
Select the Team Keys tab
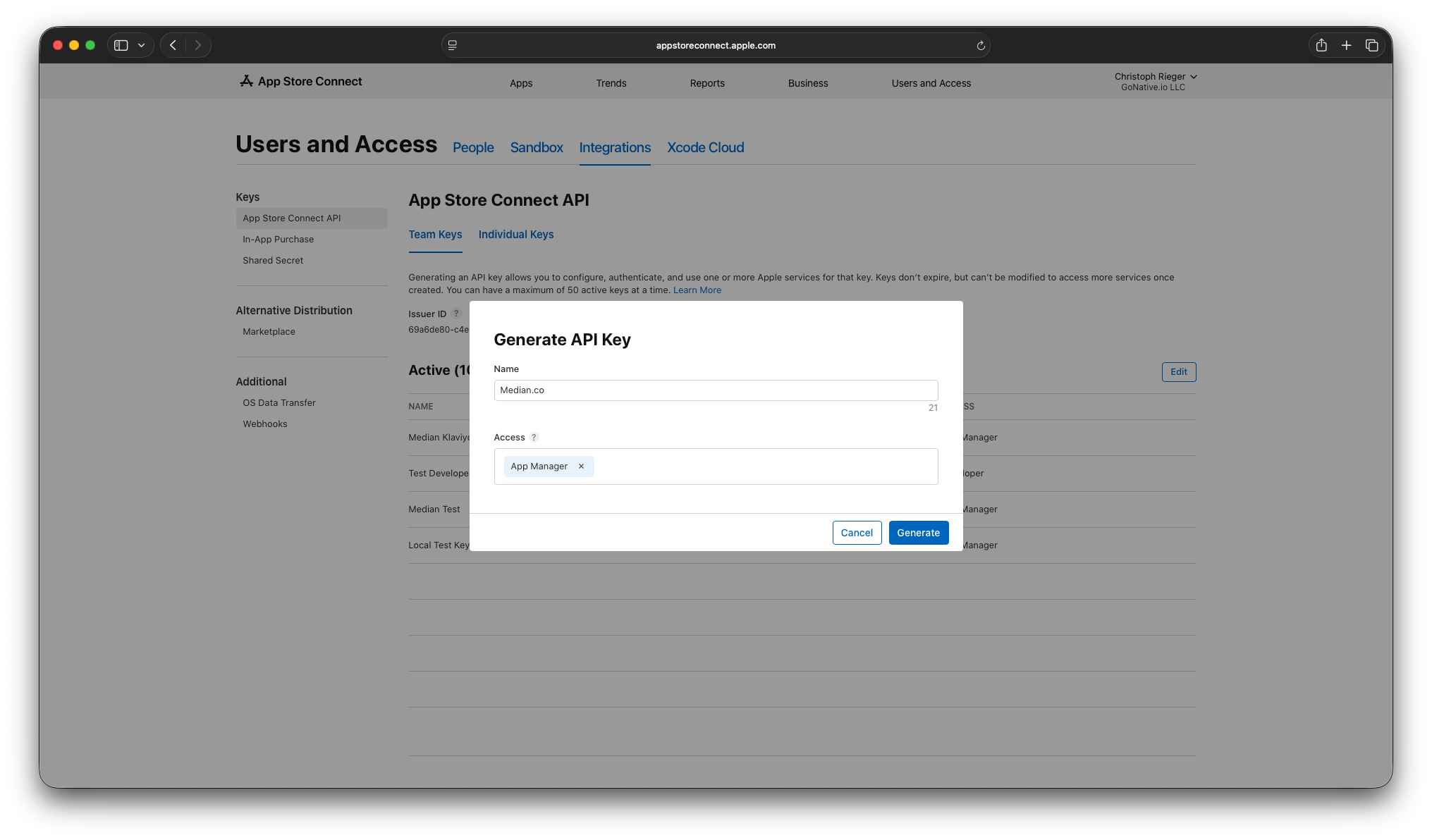pos(435,235)
